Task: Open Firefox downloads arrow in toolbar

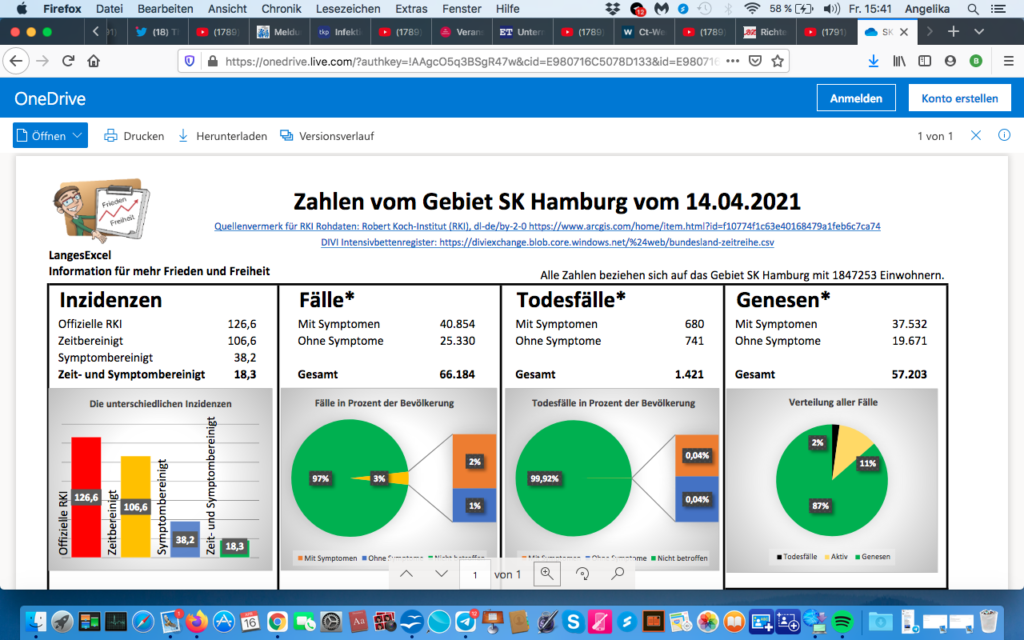Action: [873, 61]
